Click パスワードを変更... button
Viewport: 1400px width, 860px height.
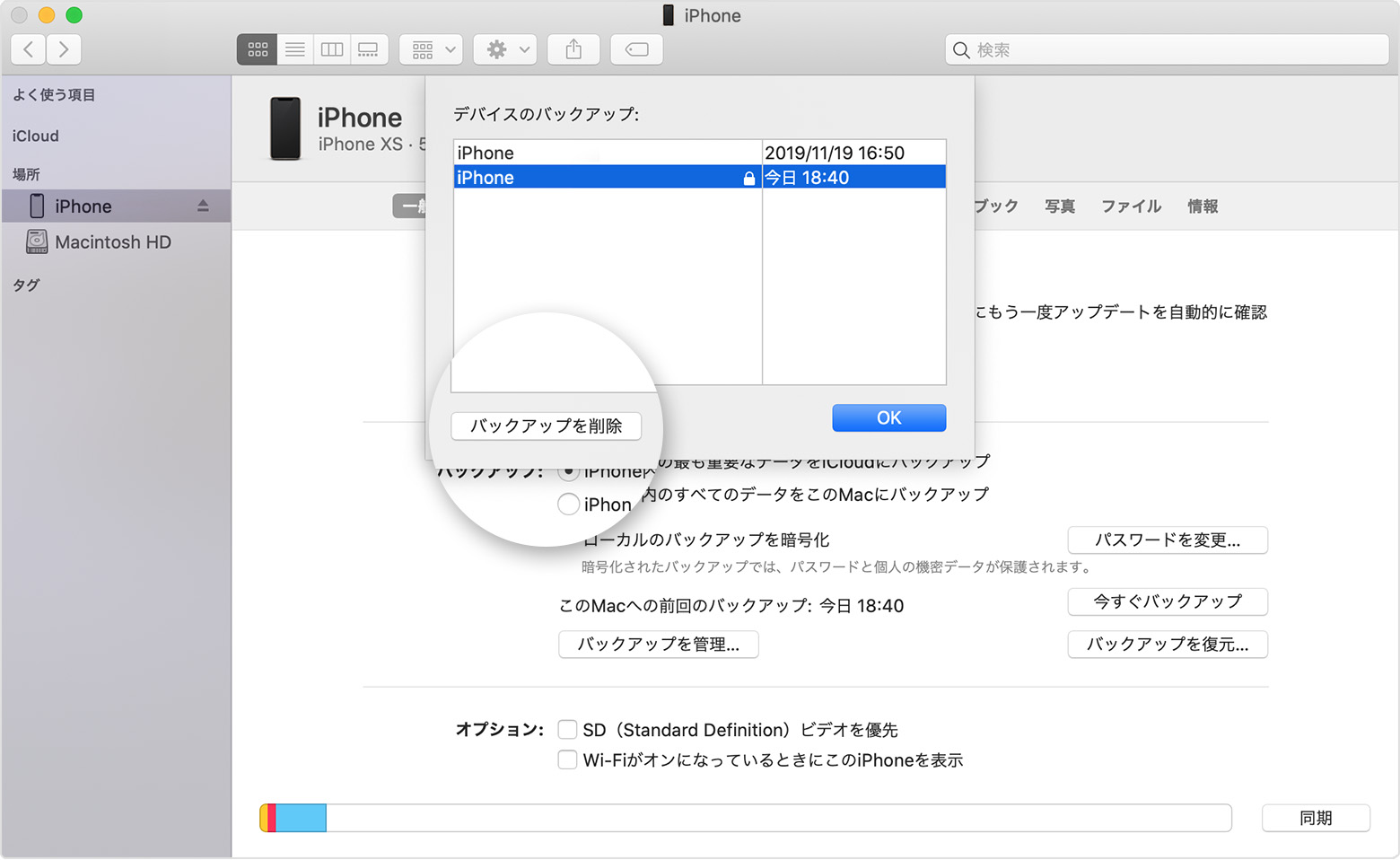[1168, 540]
